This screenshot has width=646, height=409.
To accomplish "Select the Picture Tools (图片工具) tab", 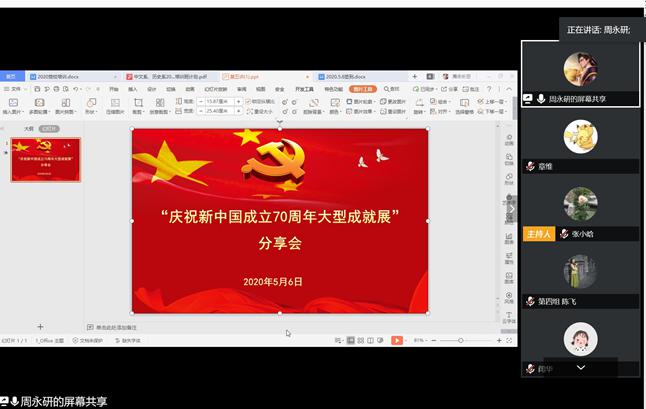I will (x=363, y=89).
